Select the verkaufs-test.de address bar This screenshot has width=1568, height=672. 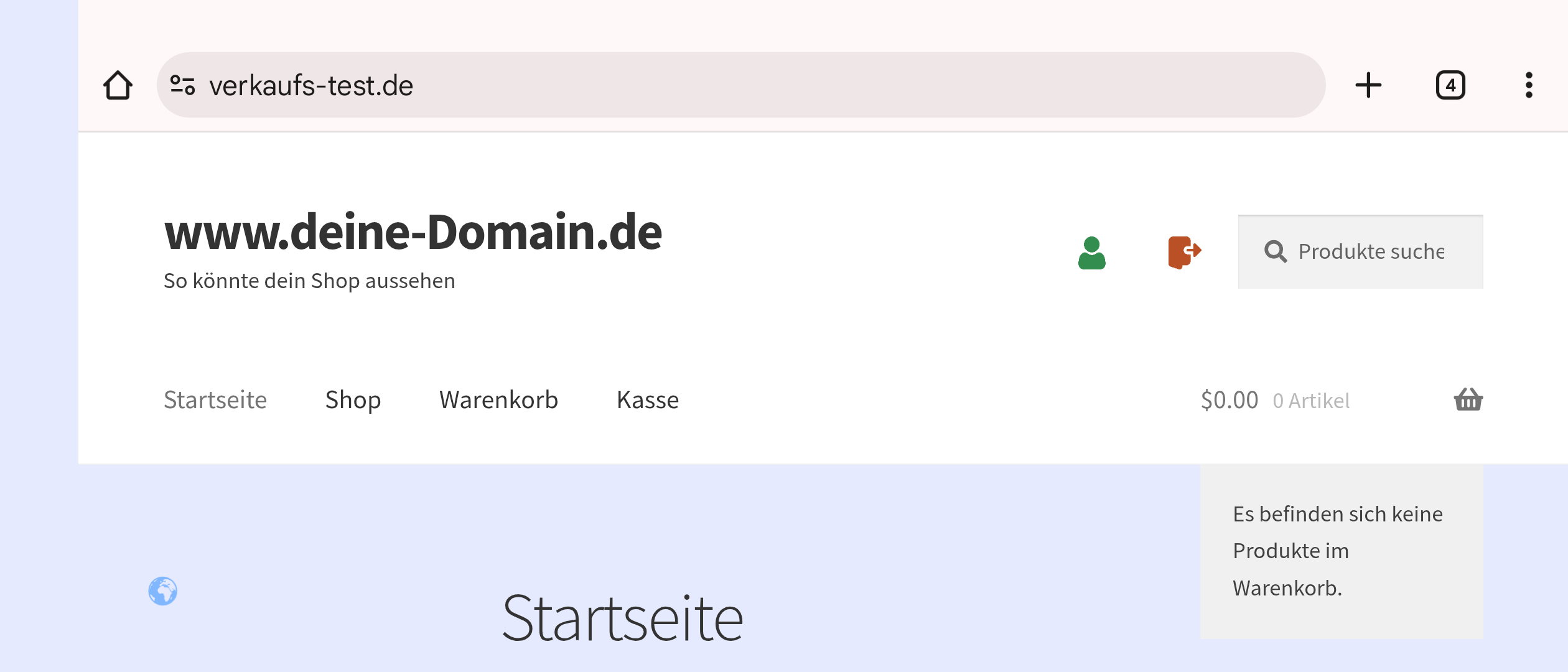740,85
